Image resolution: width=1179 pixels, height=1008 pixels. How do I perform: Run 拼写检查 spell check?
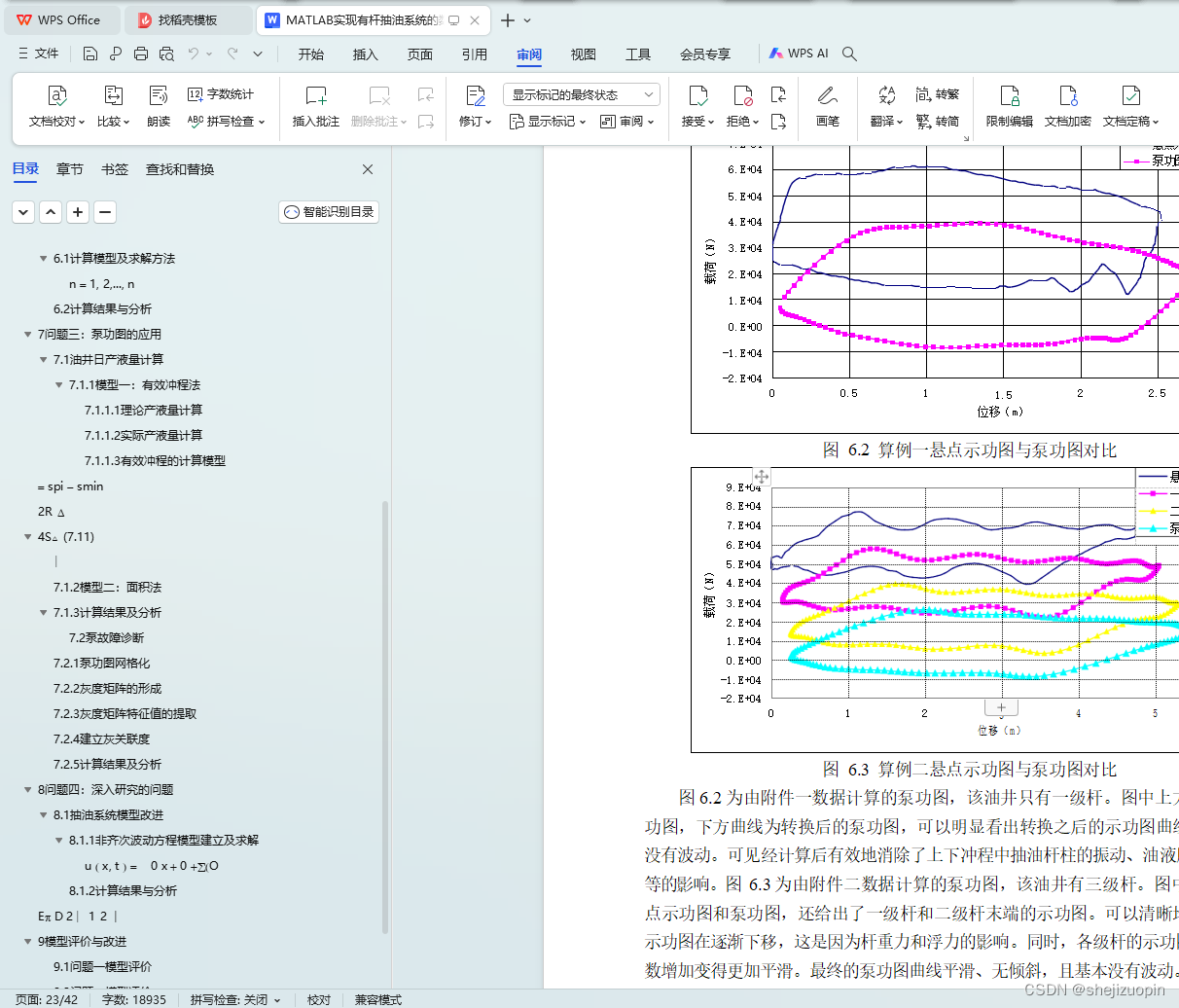tap(226, 122)
